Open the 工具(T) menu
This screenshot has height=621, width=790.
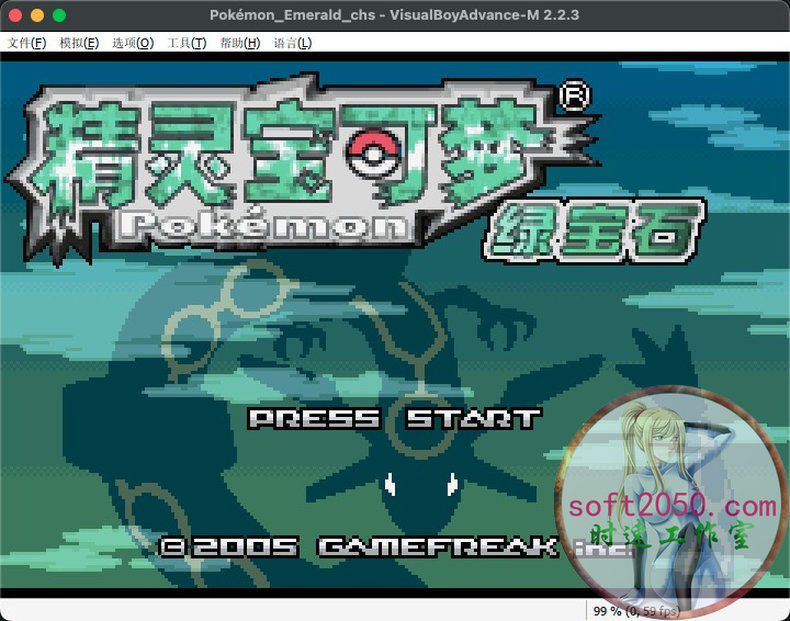pos(186,43)
